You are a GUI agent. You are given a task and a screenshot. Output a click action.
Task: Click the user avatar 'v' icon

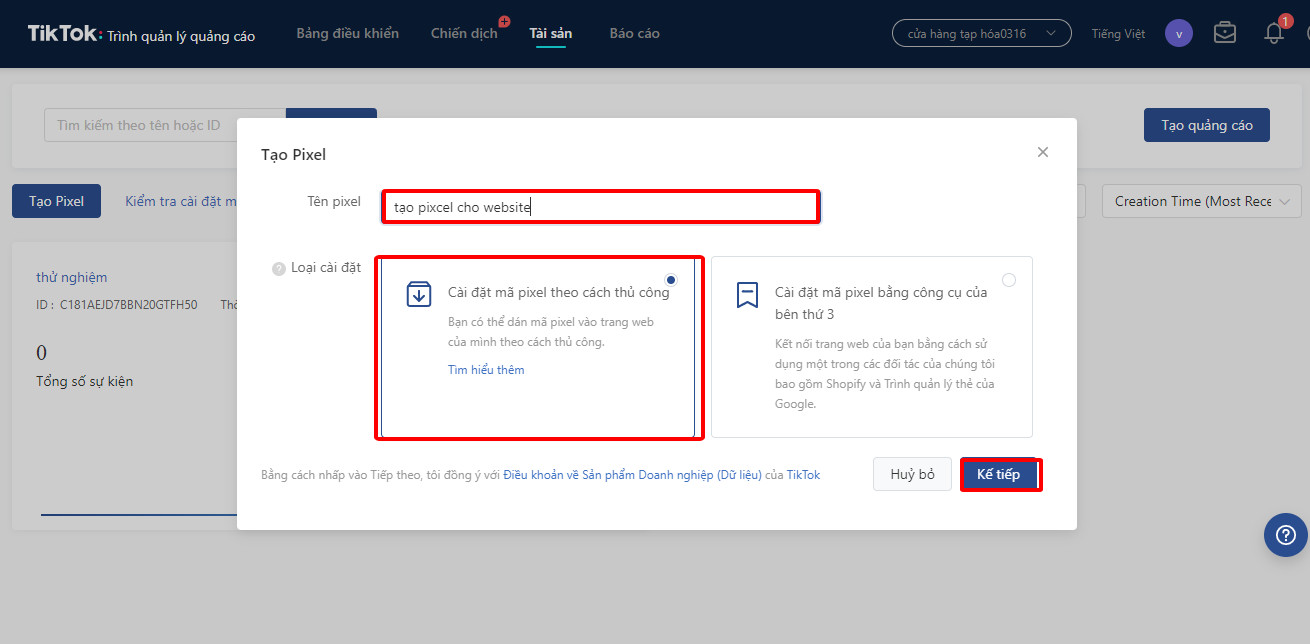(x=1179, y=33)
